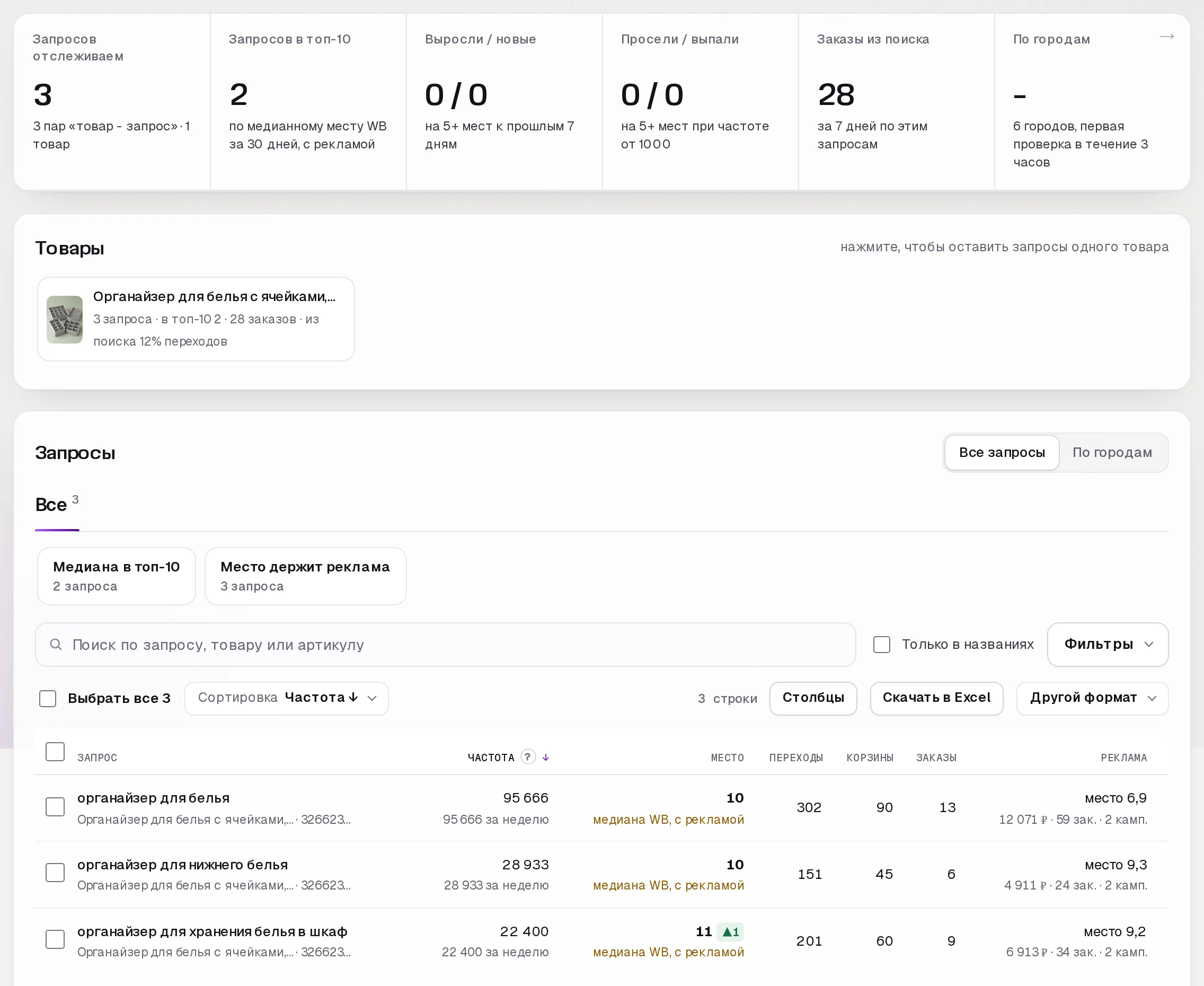Click the sort arrow in the Частота column header
The width and height of the screenshot is (1204, 986).
click(x=545, y=758)
